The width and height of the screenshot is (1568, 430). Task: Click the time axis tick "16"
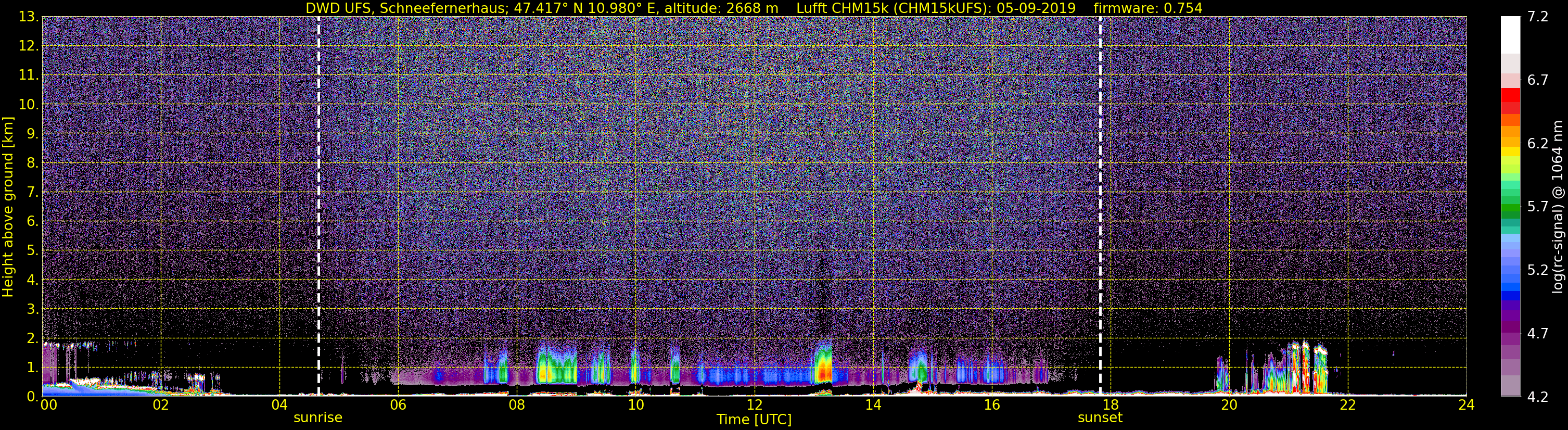(x=991, y=405)
